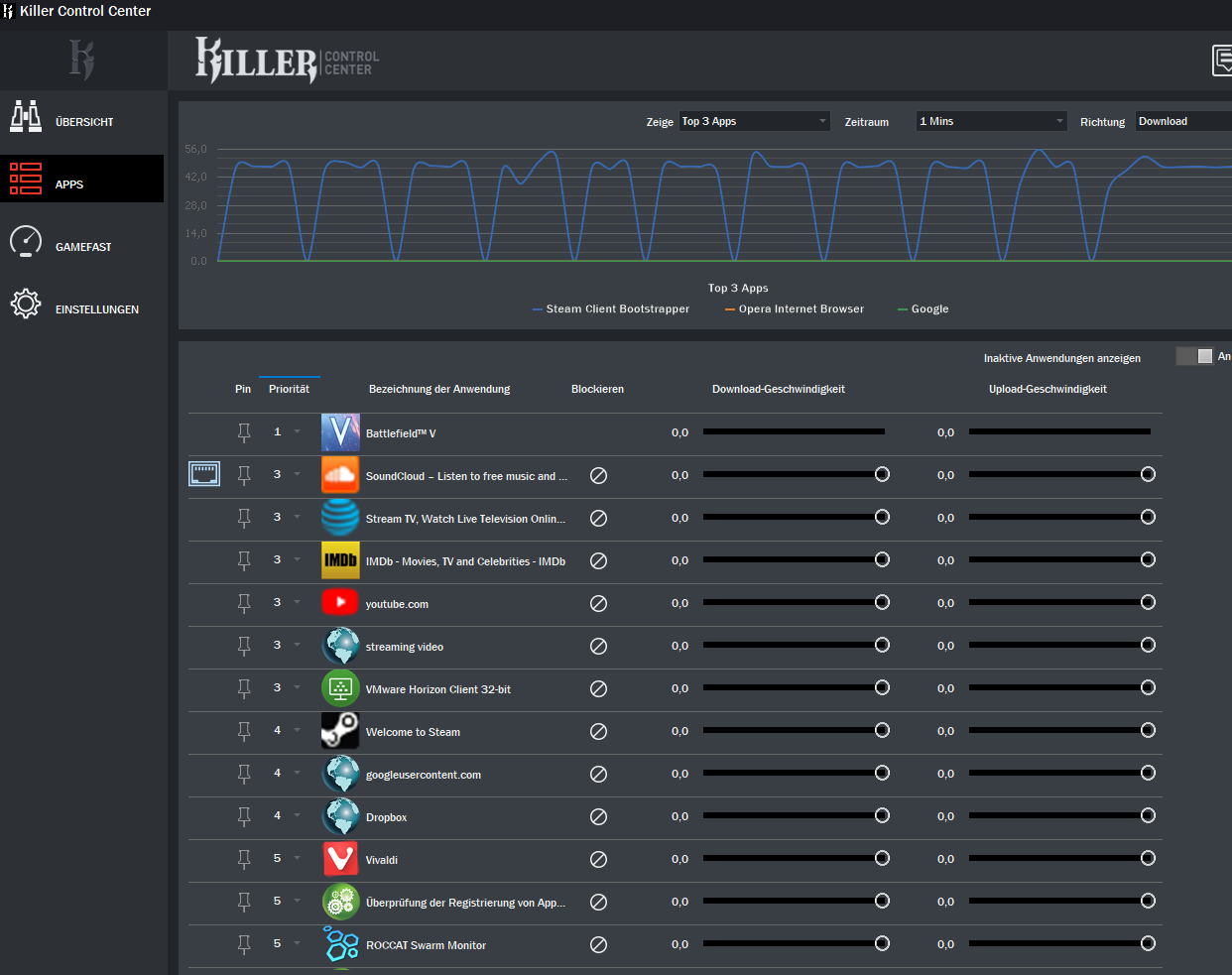Click the Überprüfung der Registrierung gears icon
The image size is (1232, 975).
[340, 902]
